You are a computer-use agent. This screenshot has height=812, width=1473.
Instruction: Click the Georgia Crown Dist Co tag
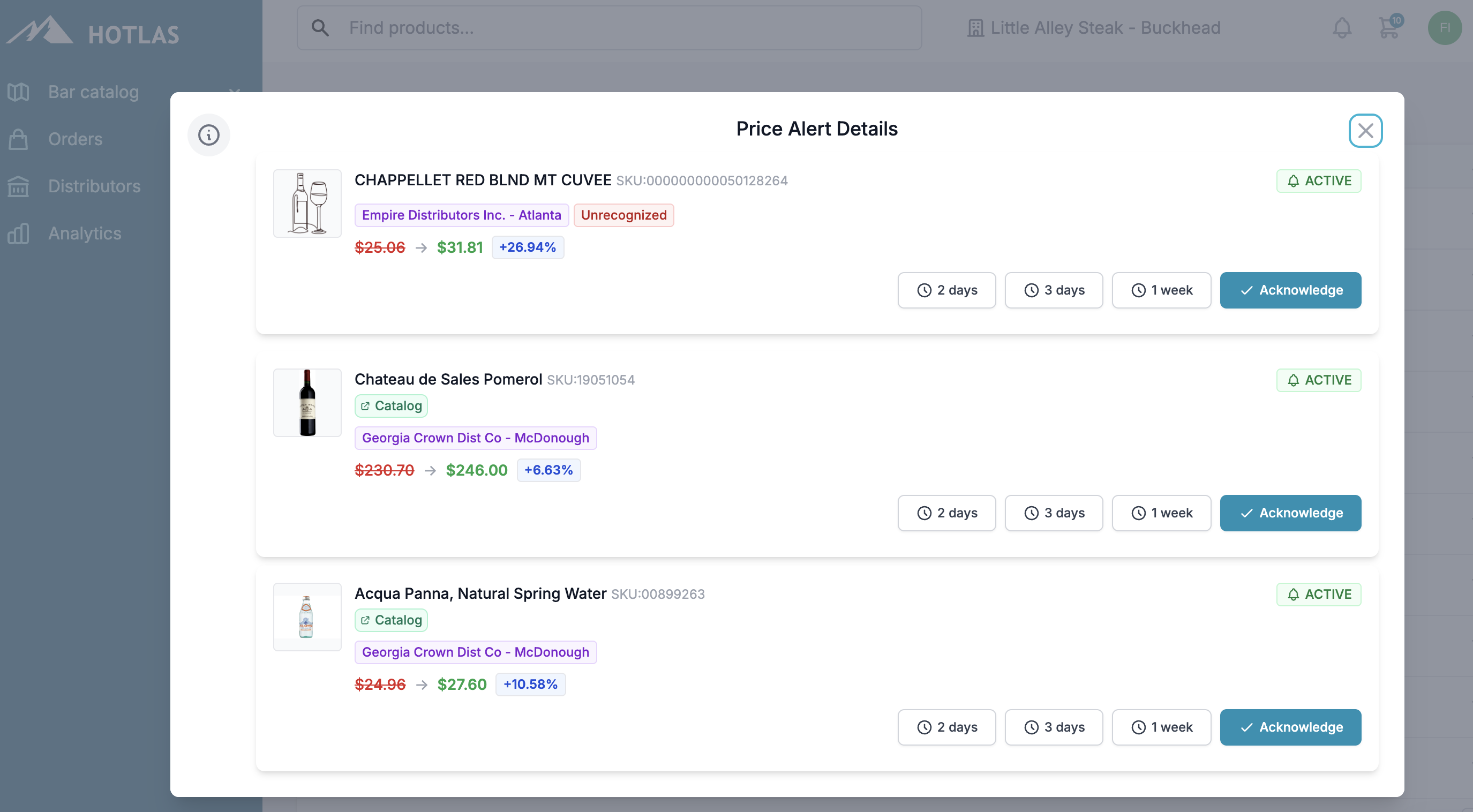475,438
